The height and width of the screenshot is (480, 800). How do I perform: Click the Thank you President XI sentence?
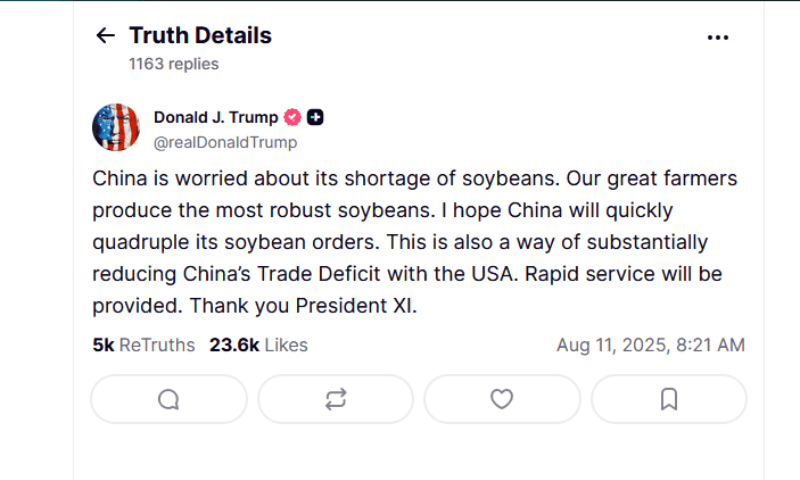(x=304, y=306)
